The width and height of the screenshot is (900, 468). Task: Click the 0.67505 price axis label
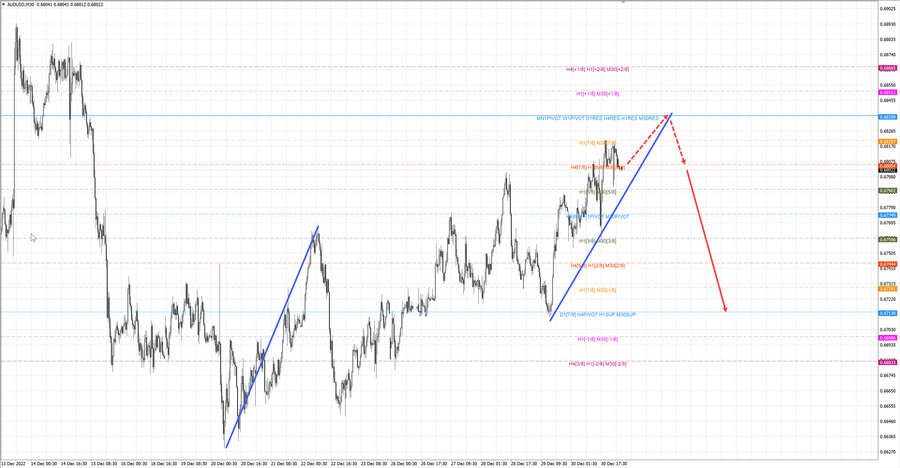click(x=888, y=253)
